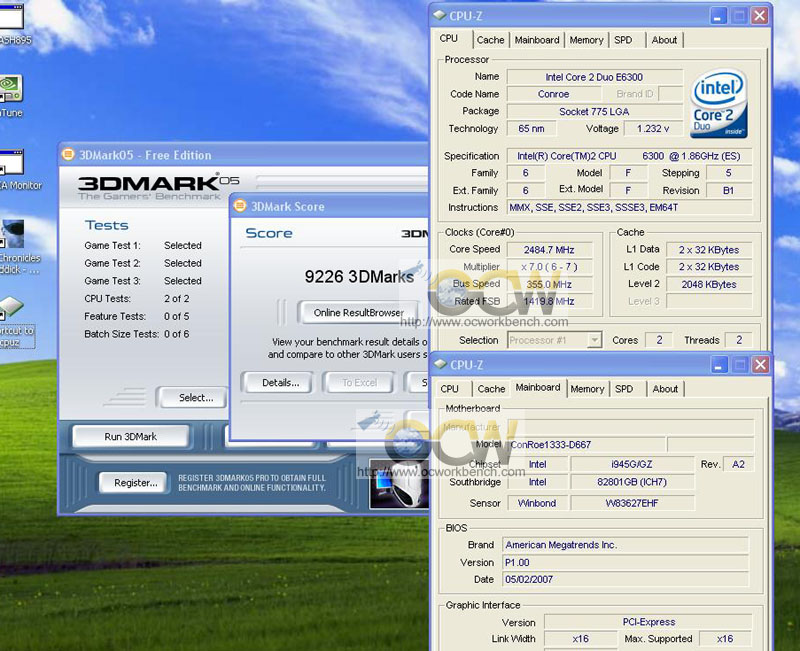Click the 9226 3DMarks score text

tap(359, 276)
